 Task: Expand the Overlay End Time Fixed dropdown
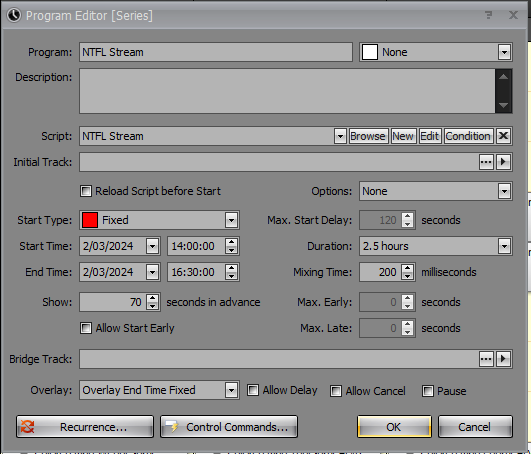click(x=231, y=390)
